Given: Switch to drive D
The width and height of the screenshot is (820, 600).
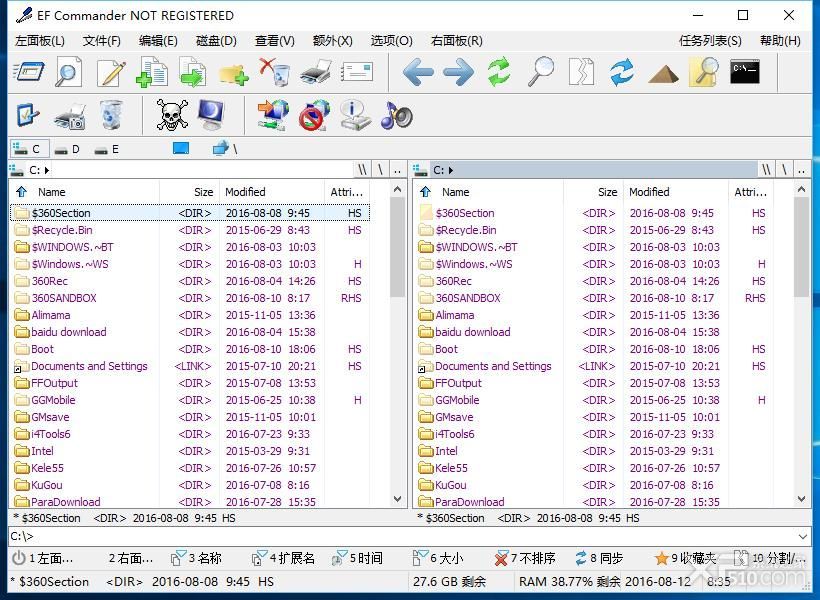Looking at the screenshot, I should coord(67,150).
